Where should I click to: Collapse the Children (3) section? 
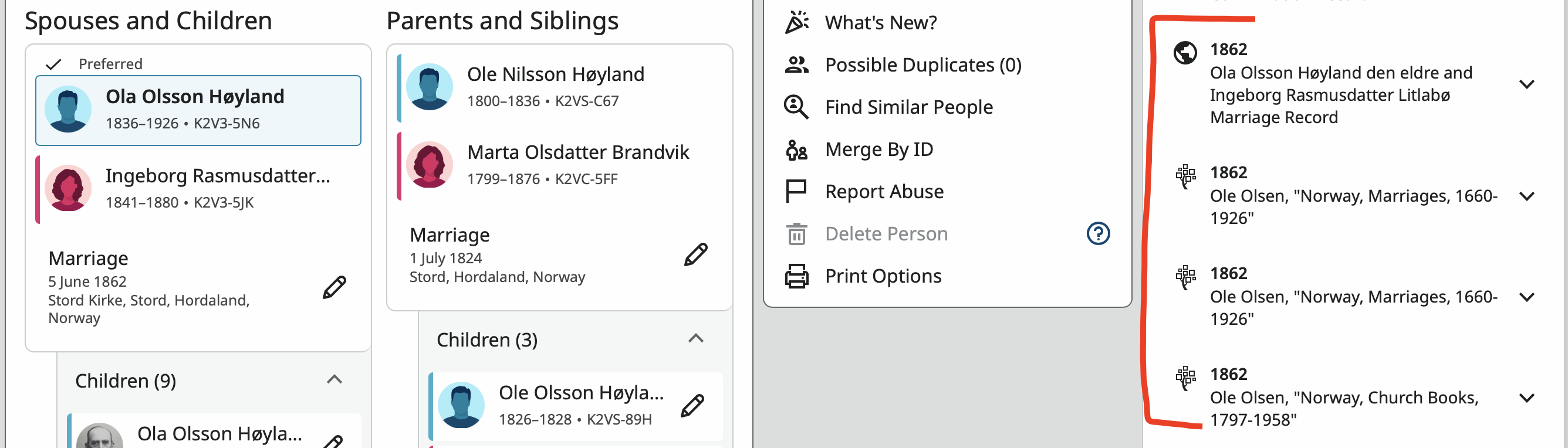click(x=696, y=338)
